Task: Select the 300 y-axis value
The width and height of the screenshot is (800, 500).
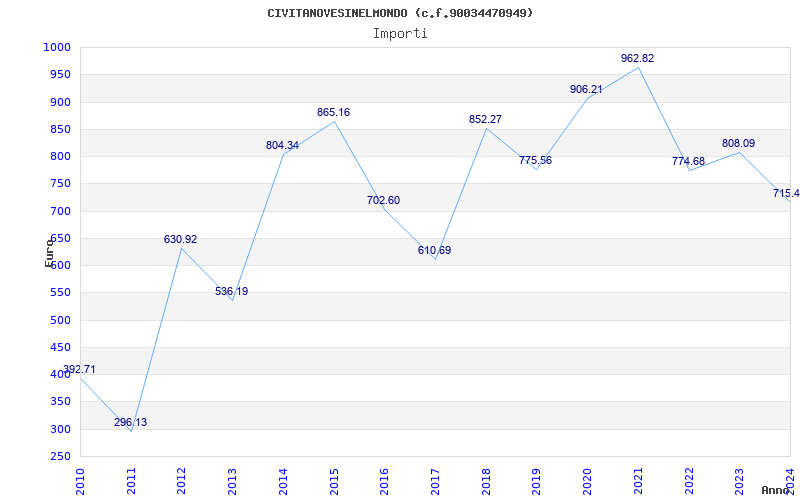Action: coord(60,429)
